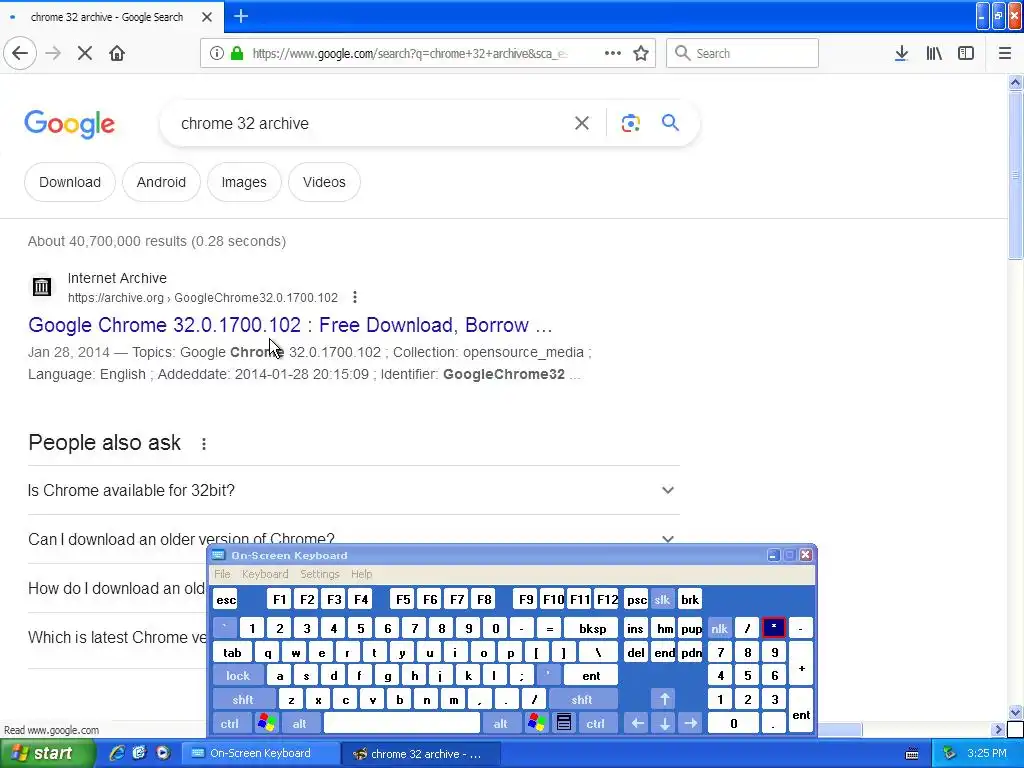
Task: Click the vertical scrollbar up arrow
Action: (x=1015, y=82)
